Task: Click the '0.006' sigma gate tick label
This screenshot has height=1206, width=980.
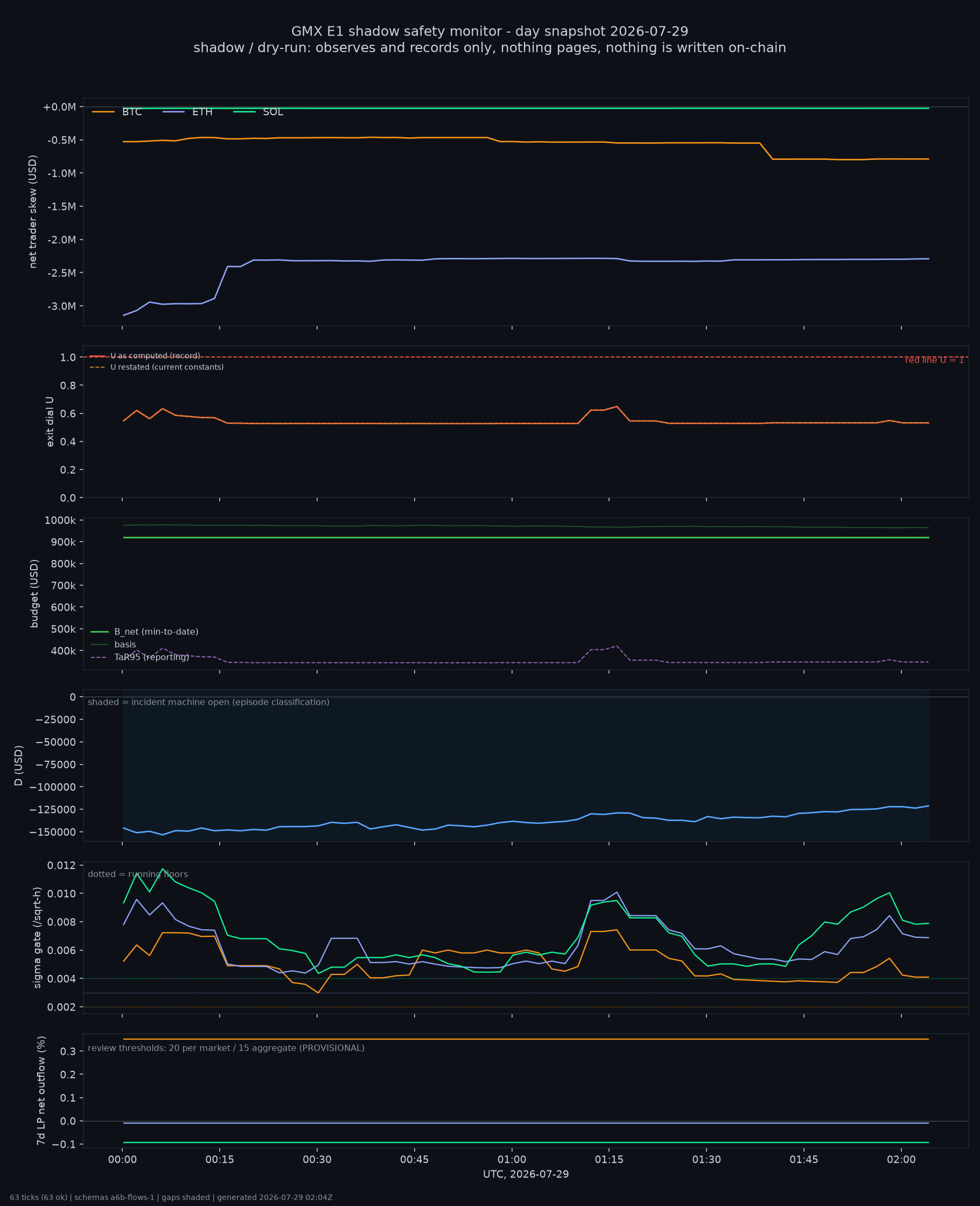Action: click(x=60, y=950)
